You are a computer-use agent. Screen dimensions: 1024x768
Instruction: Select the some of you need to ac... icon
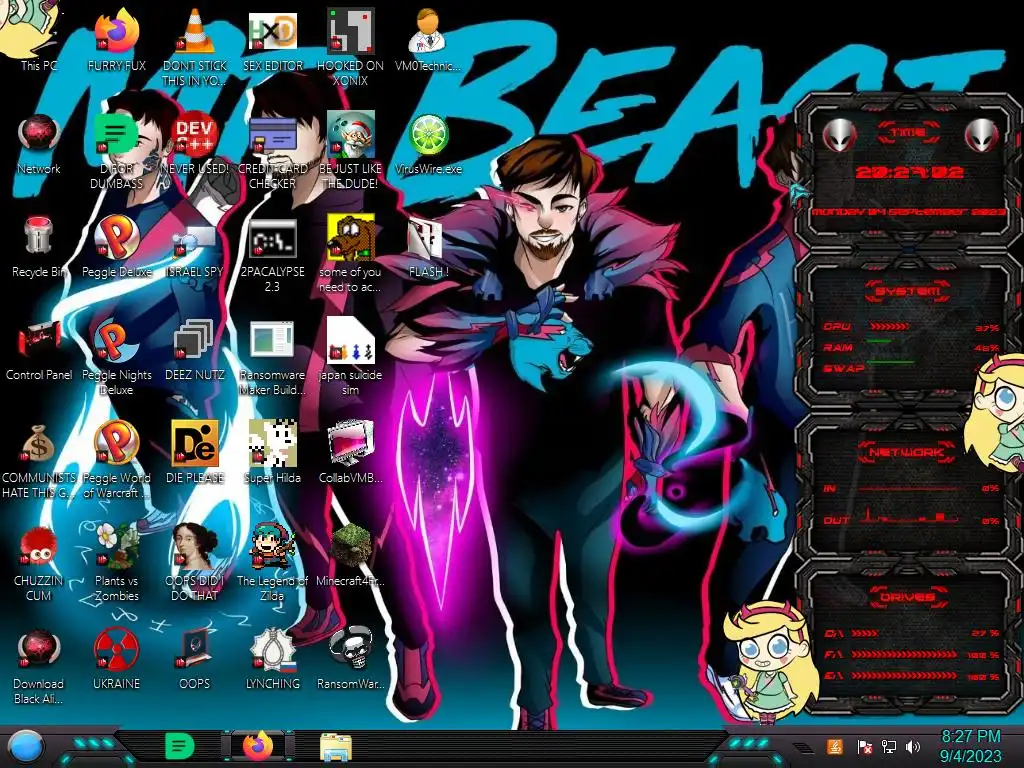350,253
